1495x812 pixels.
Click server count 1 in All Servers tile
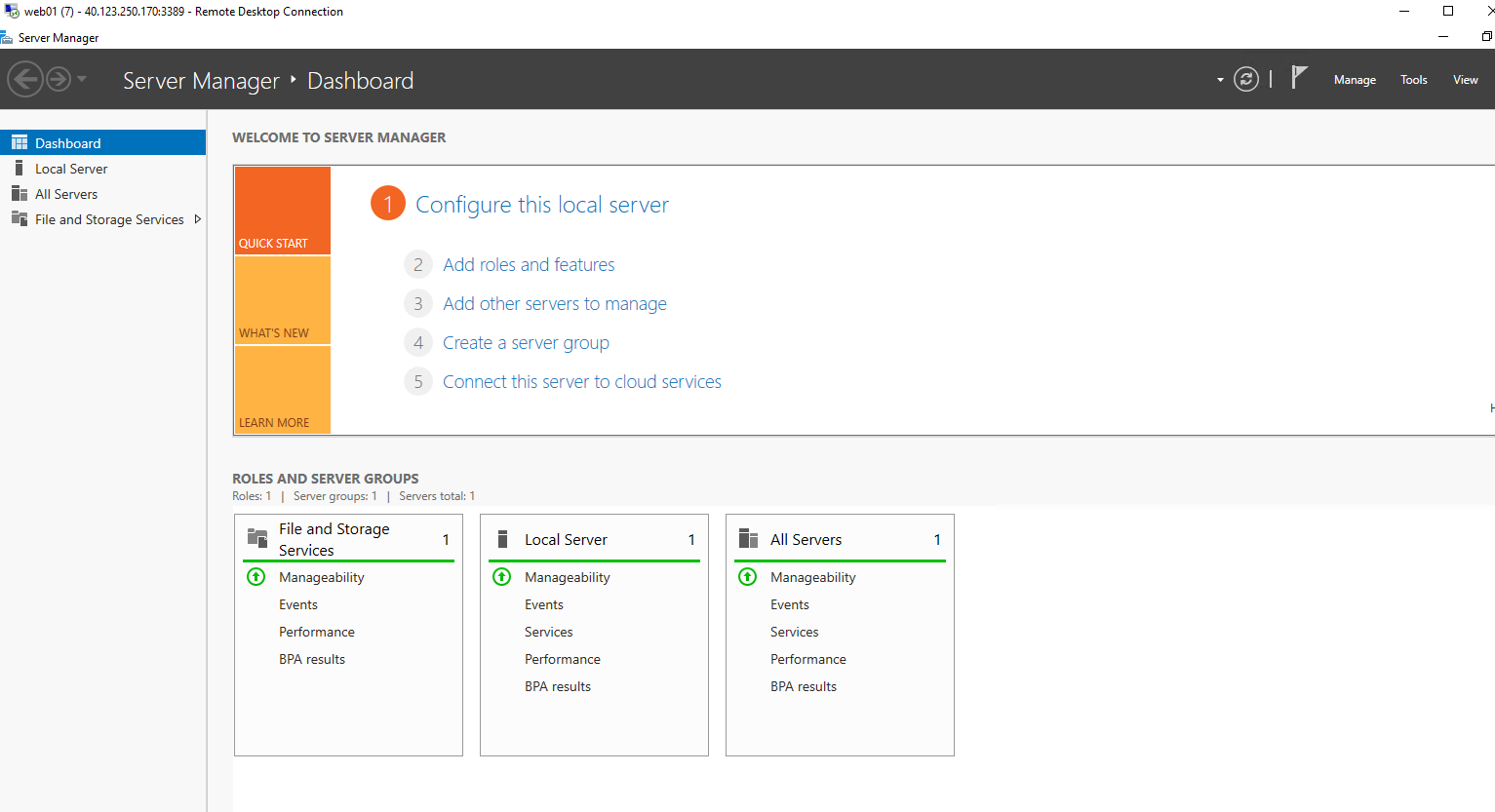[937, 539]
